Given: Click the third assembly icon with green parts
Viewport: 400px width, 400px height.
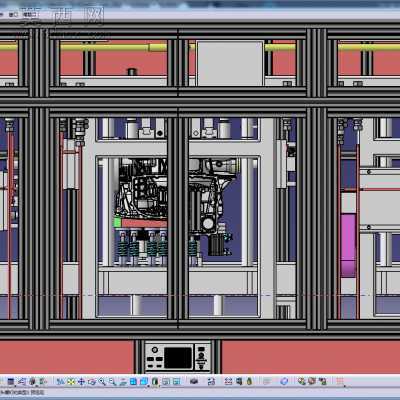Looking at the screenshot, I should click(322, 381).
